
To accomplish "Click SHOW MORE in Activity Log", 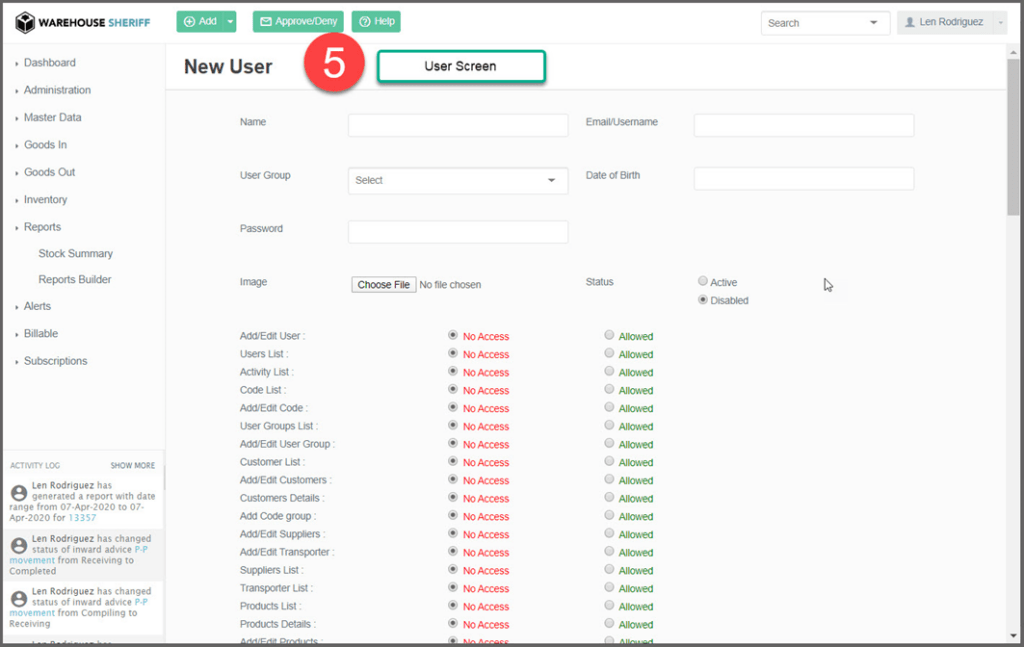I will 132,466.
